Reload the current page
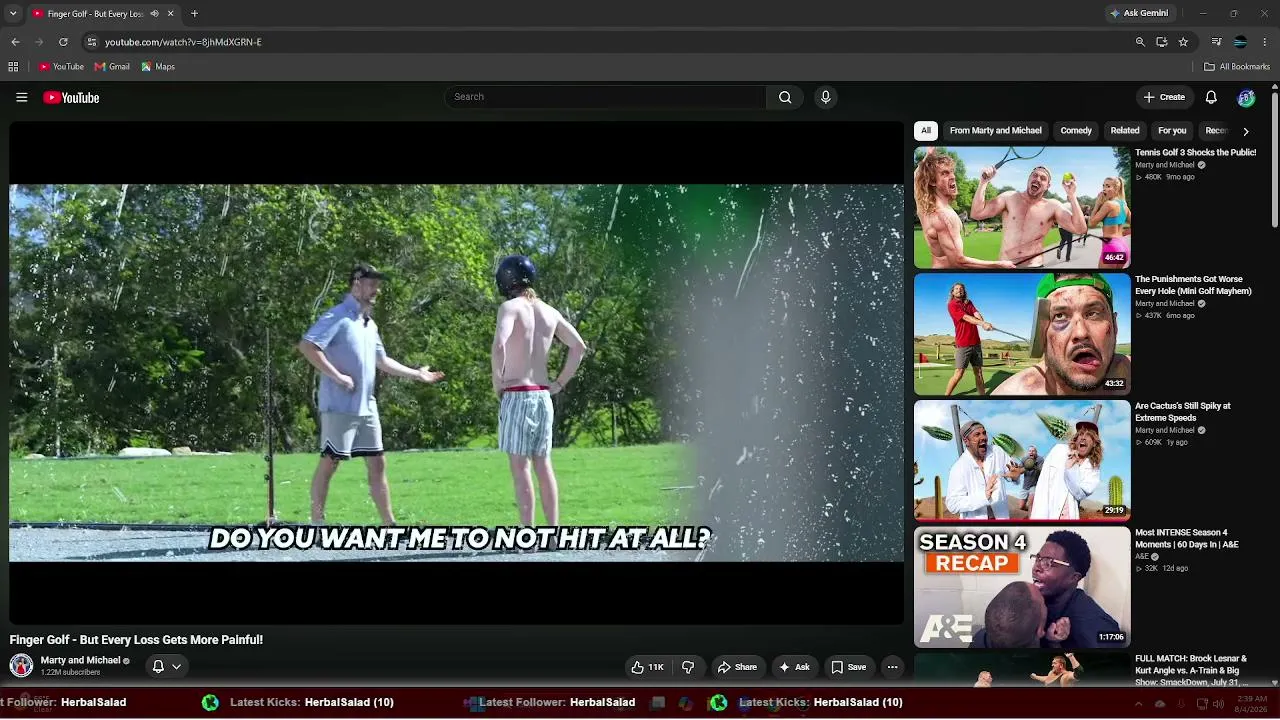 63,42
